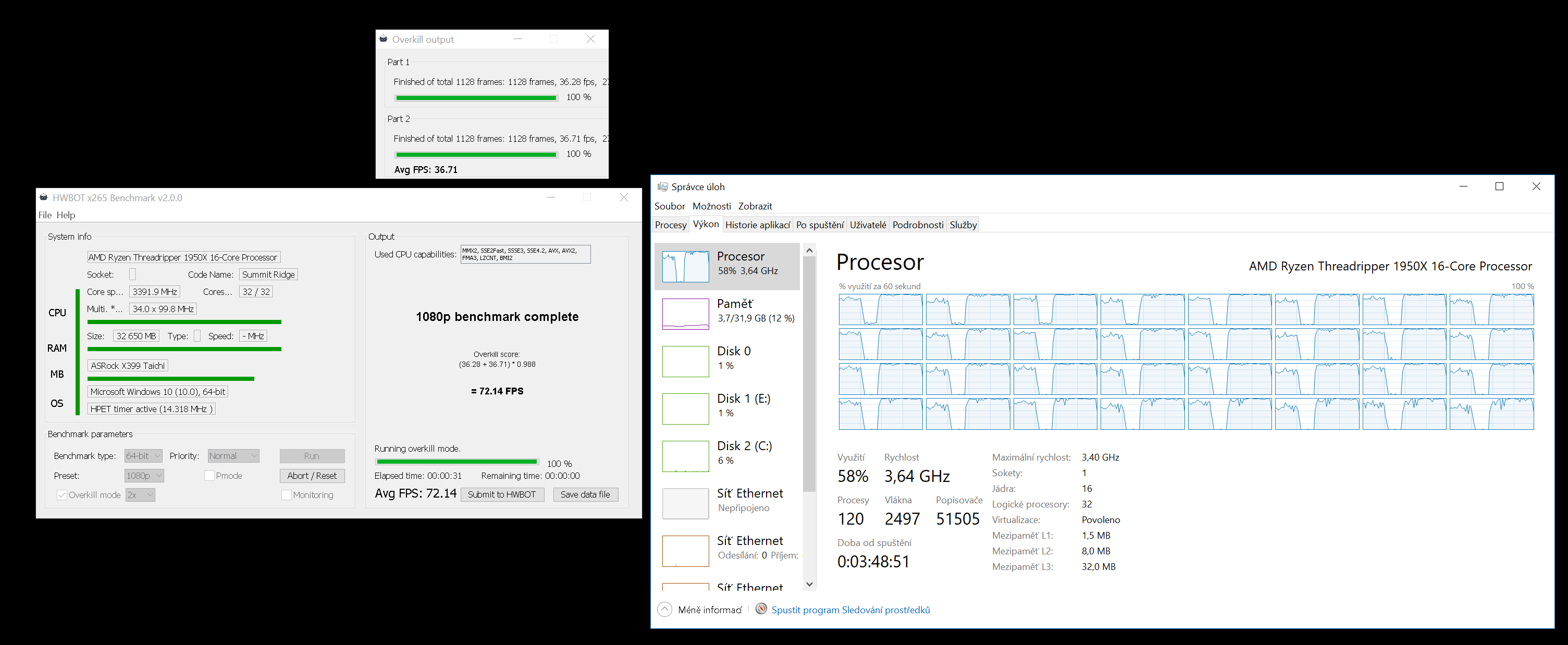Viewport: 1568px width, 645px height.
Task: Click the Méně informací collapse arrow icon
Action: point(665,609)
